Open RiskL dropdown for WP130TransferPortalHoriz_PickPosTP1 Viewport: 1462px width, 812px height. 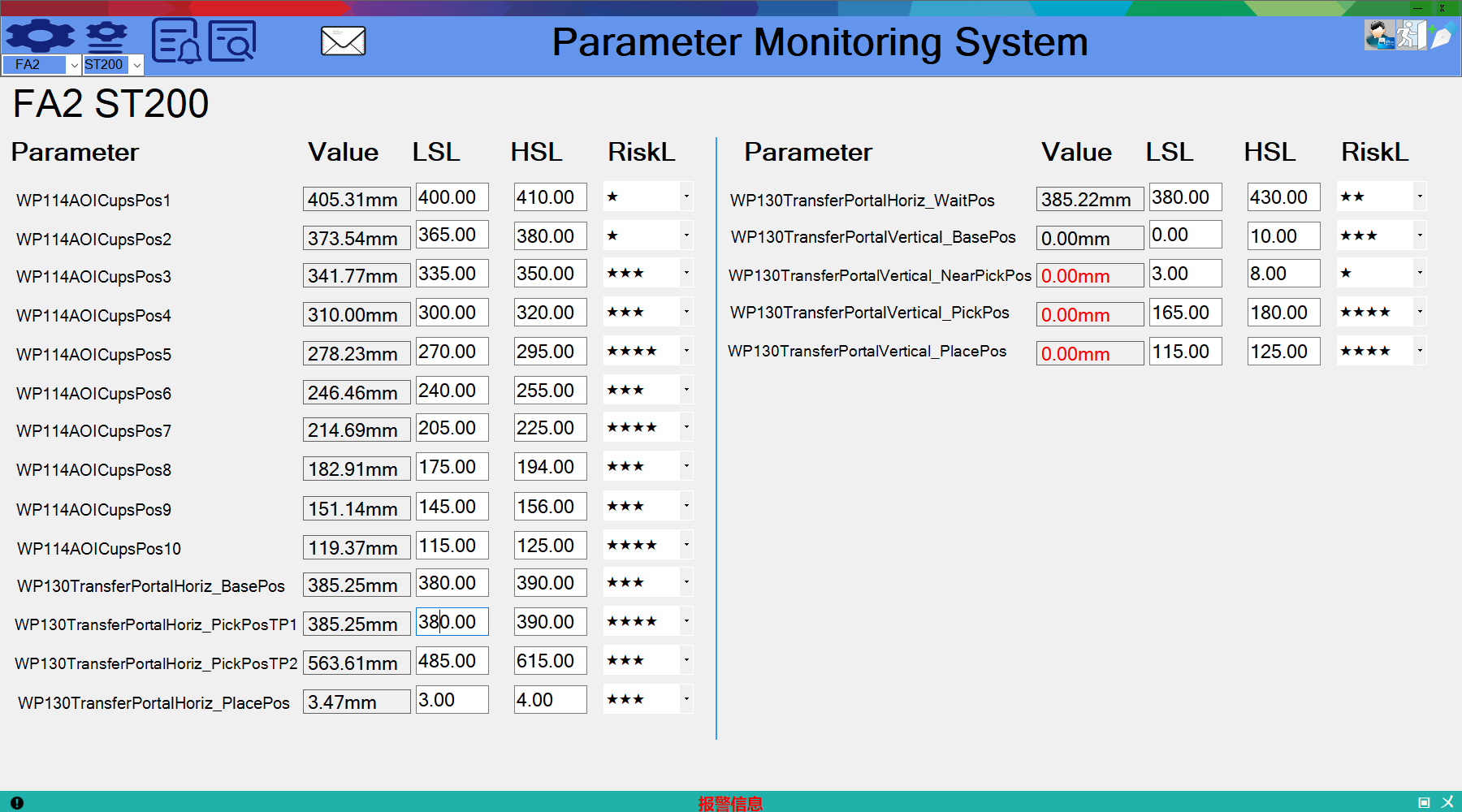pos(686,621)
